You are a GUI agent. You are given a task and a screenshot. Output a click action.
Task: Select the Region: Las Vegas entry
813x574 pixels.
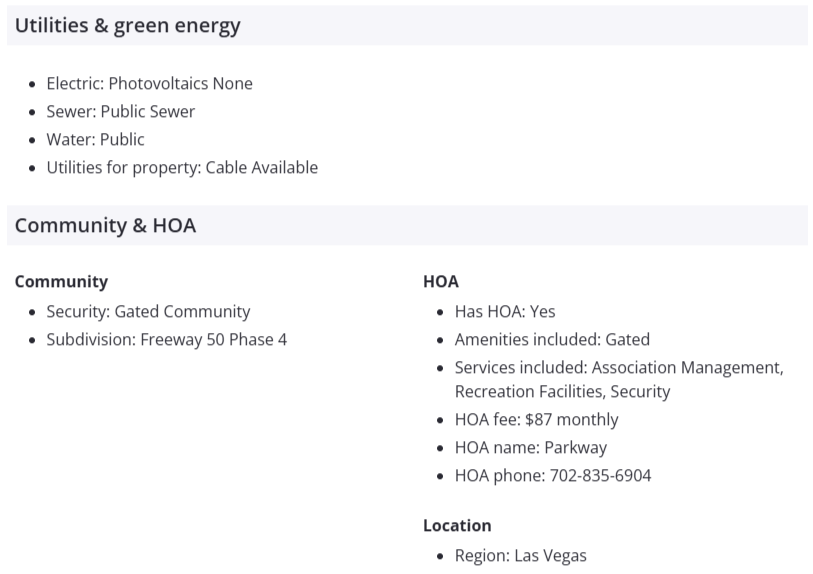click(x=520, y=556)
